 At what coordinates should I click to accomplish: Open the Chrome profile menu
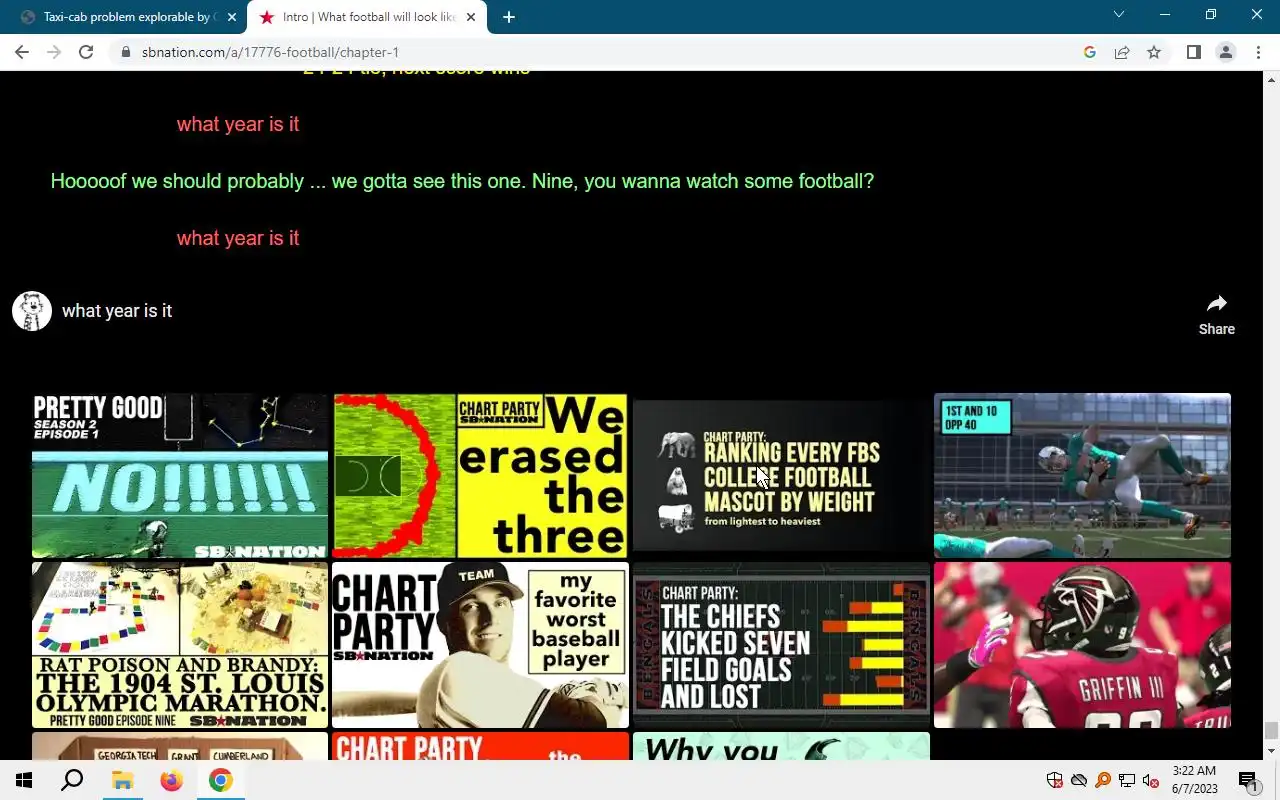click(1225, 52)
